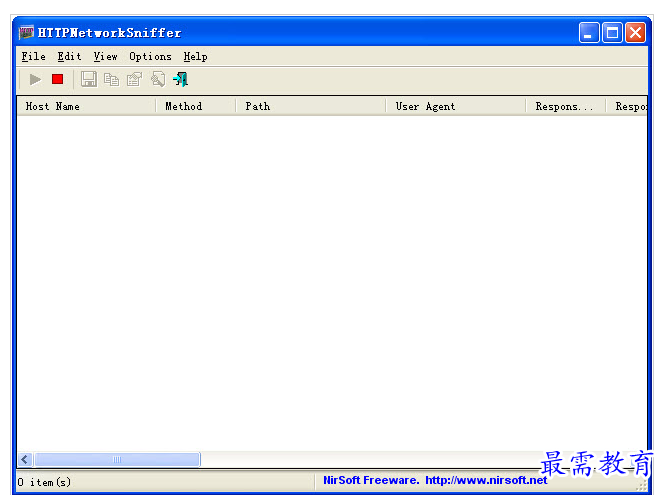Sort by the Method column header
The image size is (662, 495).
point(196,106)
